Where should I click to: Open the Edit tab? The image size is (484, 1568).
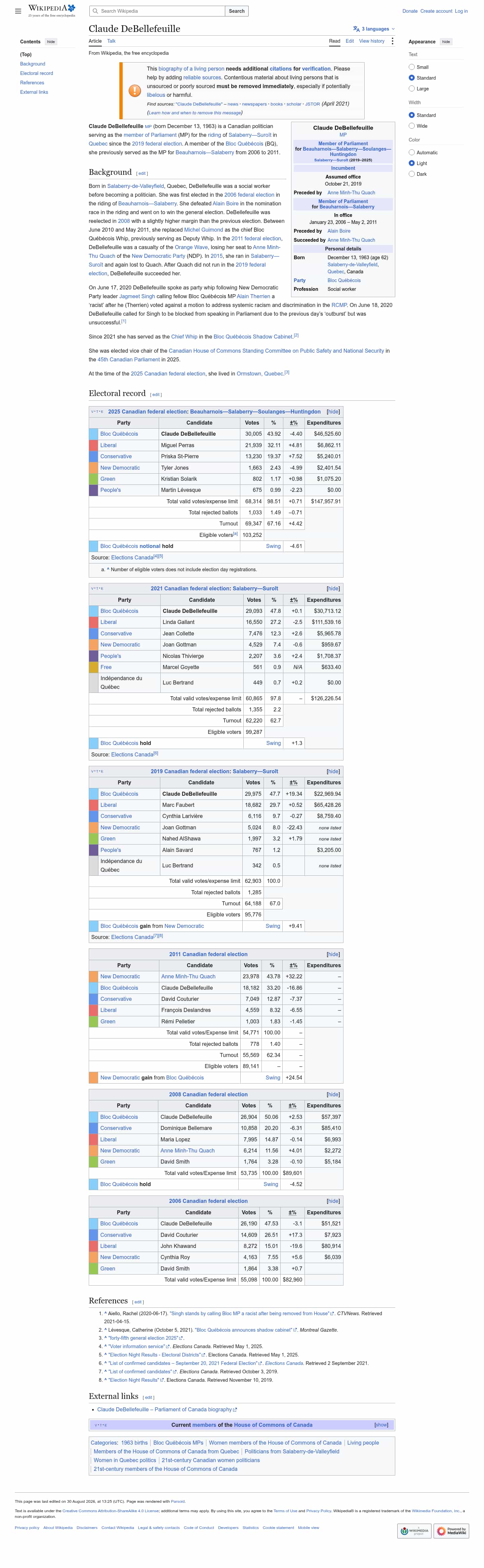(x=350, y=41)
